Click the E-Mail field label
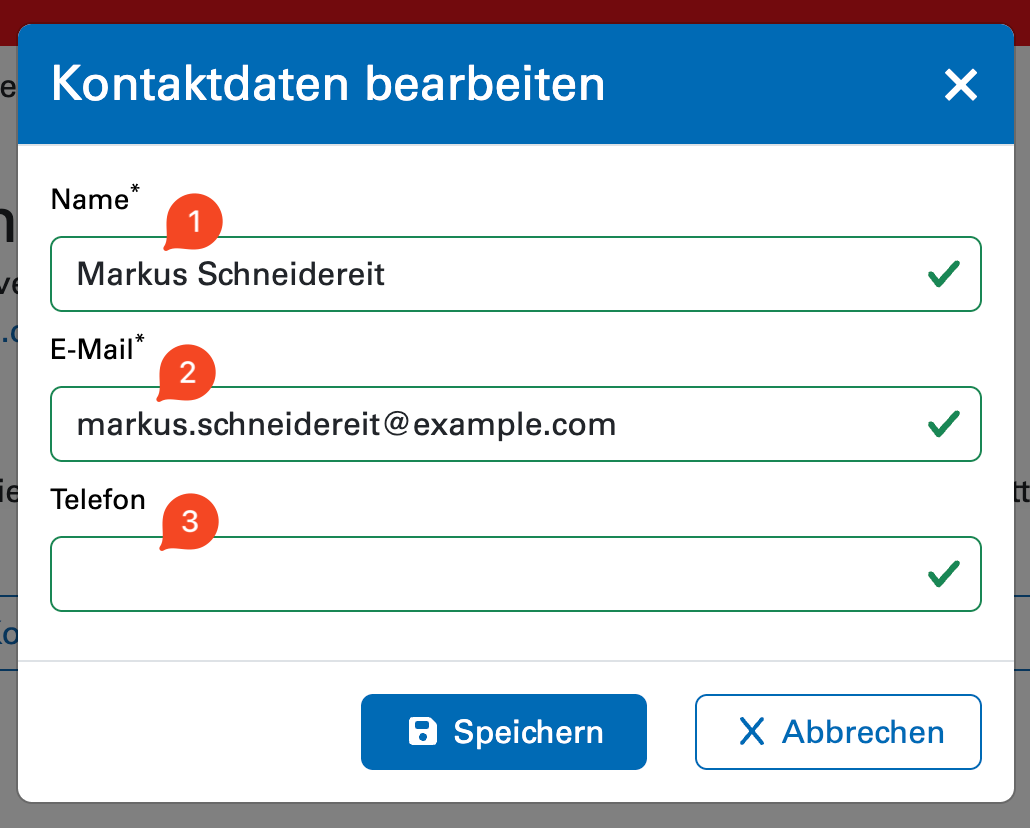This screenshot has width=1030, height=828. click(92, 350)
